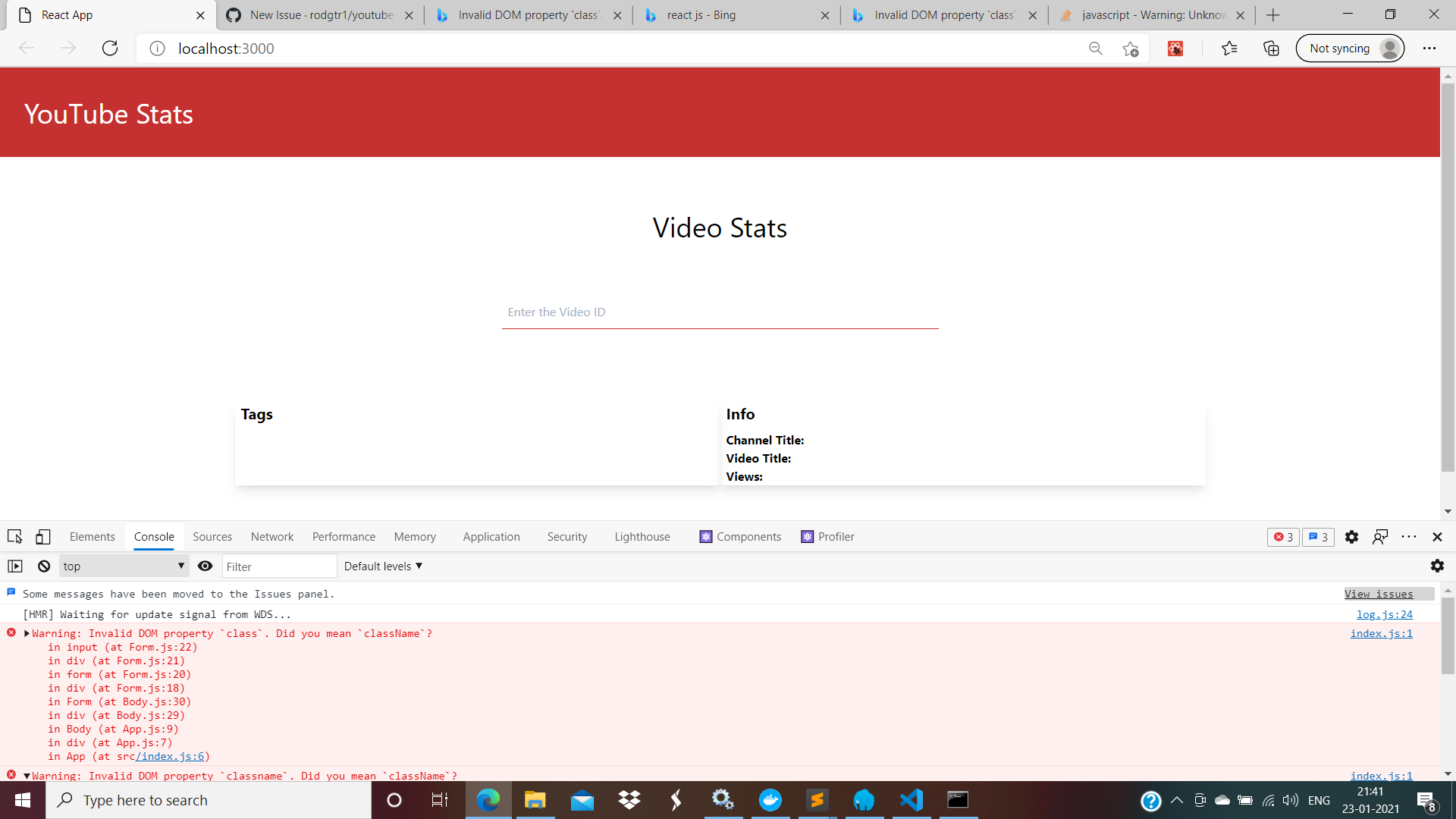The height and width of the screenshot is (819, 1456).
Task: Switch to the Elements tab
Action: coord(92,536)
